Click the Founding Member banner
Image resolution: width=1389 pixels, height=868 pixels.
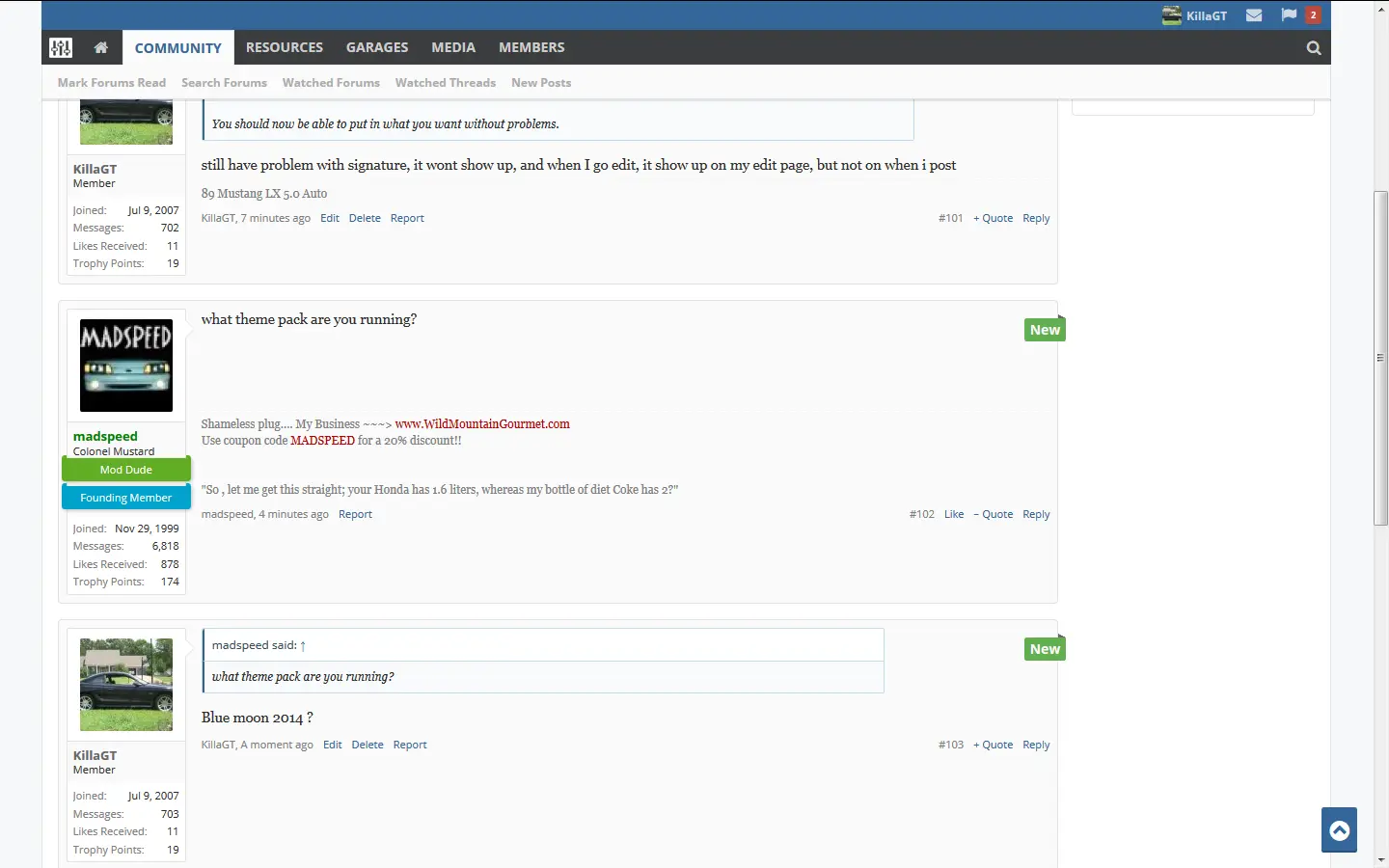pos(126,498)
